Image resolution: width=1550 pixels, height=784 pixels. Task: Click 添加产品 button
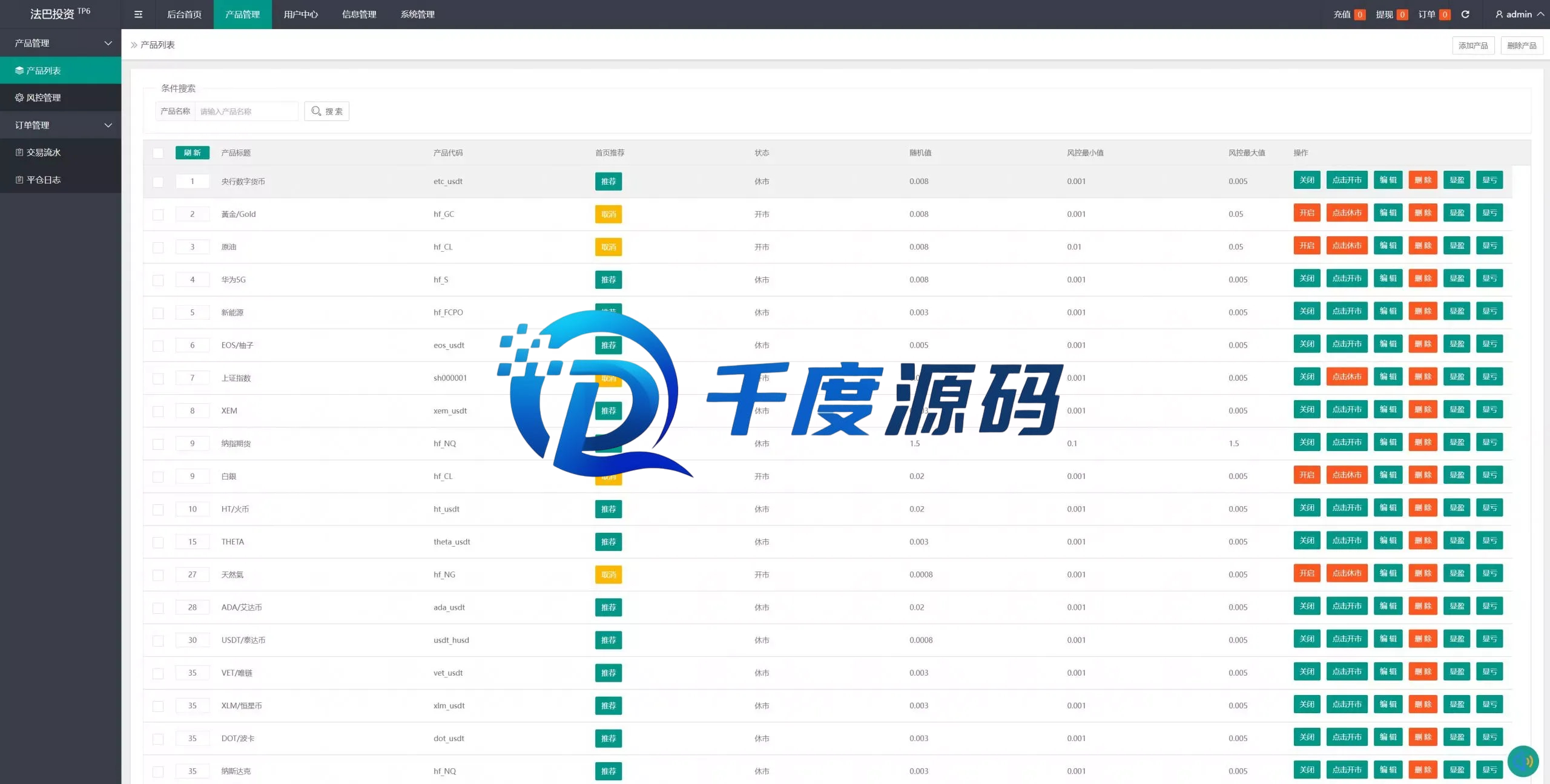[1473, 45]
